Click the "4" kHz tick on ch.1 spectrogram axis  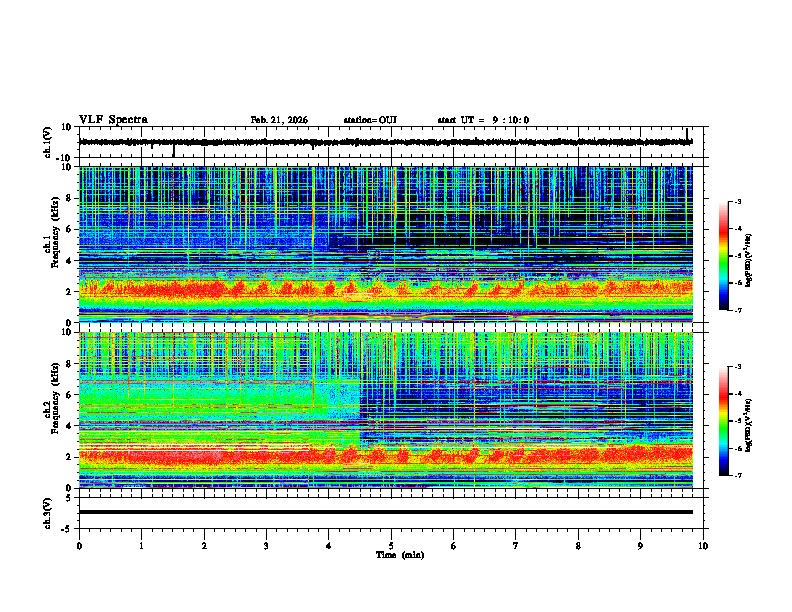tap(69, 261)
